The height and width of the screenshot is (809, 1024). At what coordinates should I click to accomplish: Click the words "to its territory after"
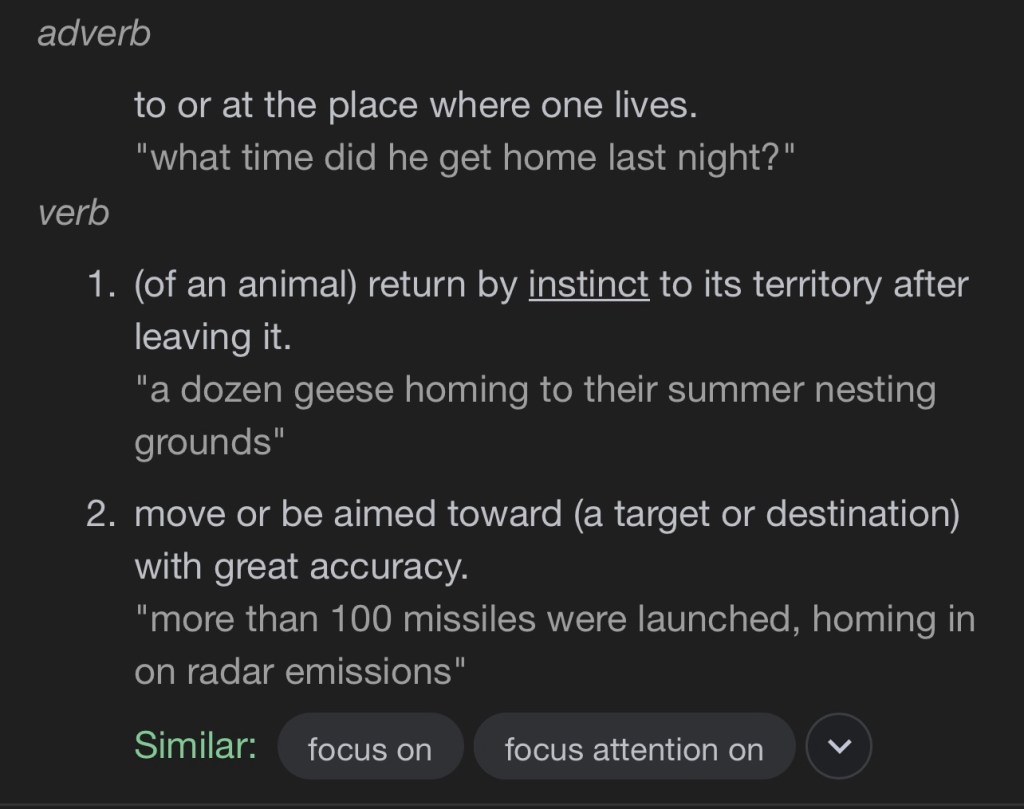tap(814, 285)
